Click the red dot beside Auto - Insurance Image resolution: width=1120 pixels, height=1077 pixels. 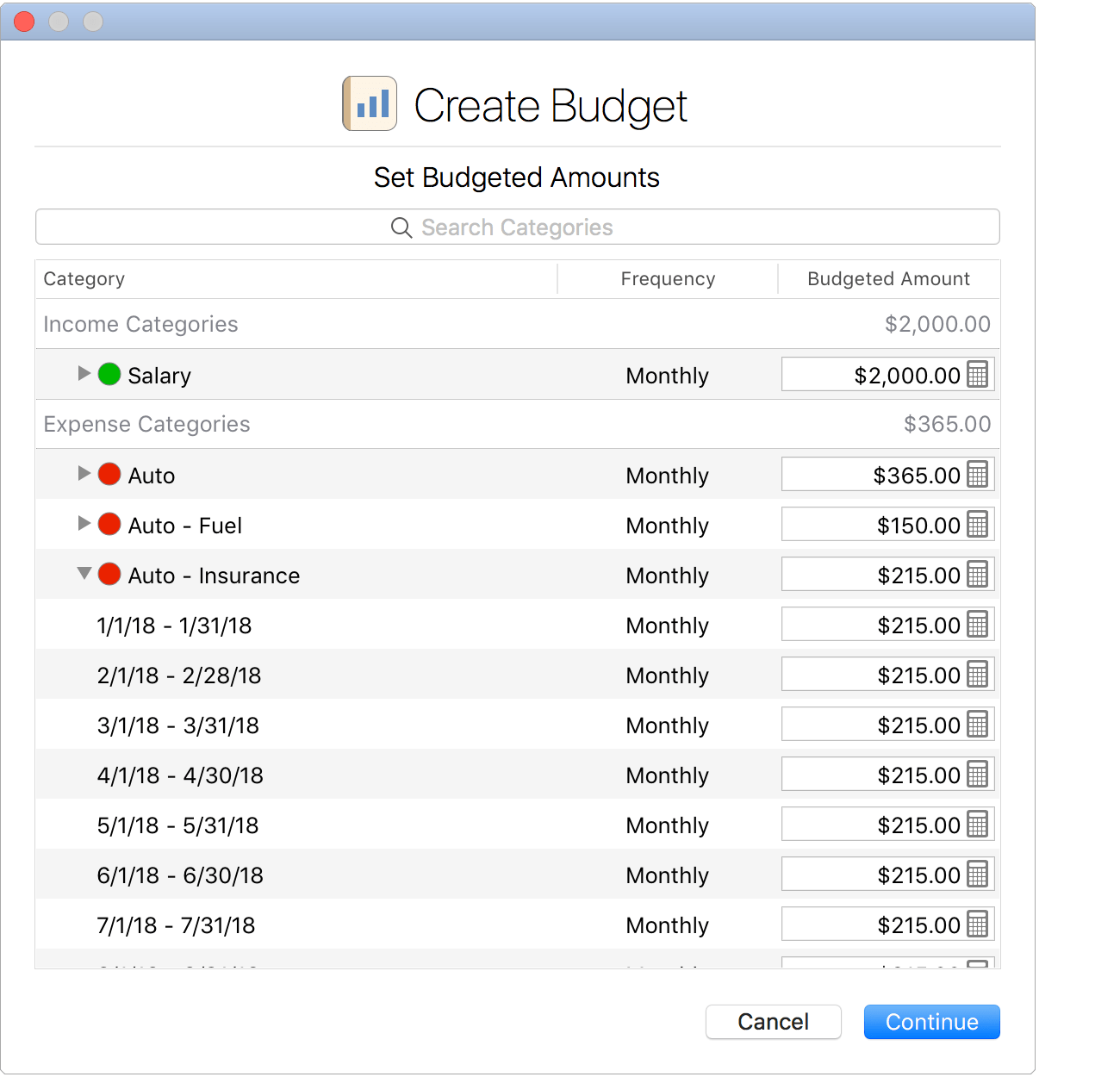tap(109, 575)
